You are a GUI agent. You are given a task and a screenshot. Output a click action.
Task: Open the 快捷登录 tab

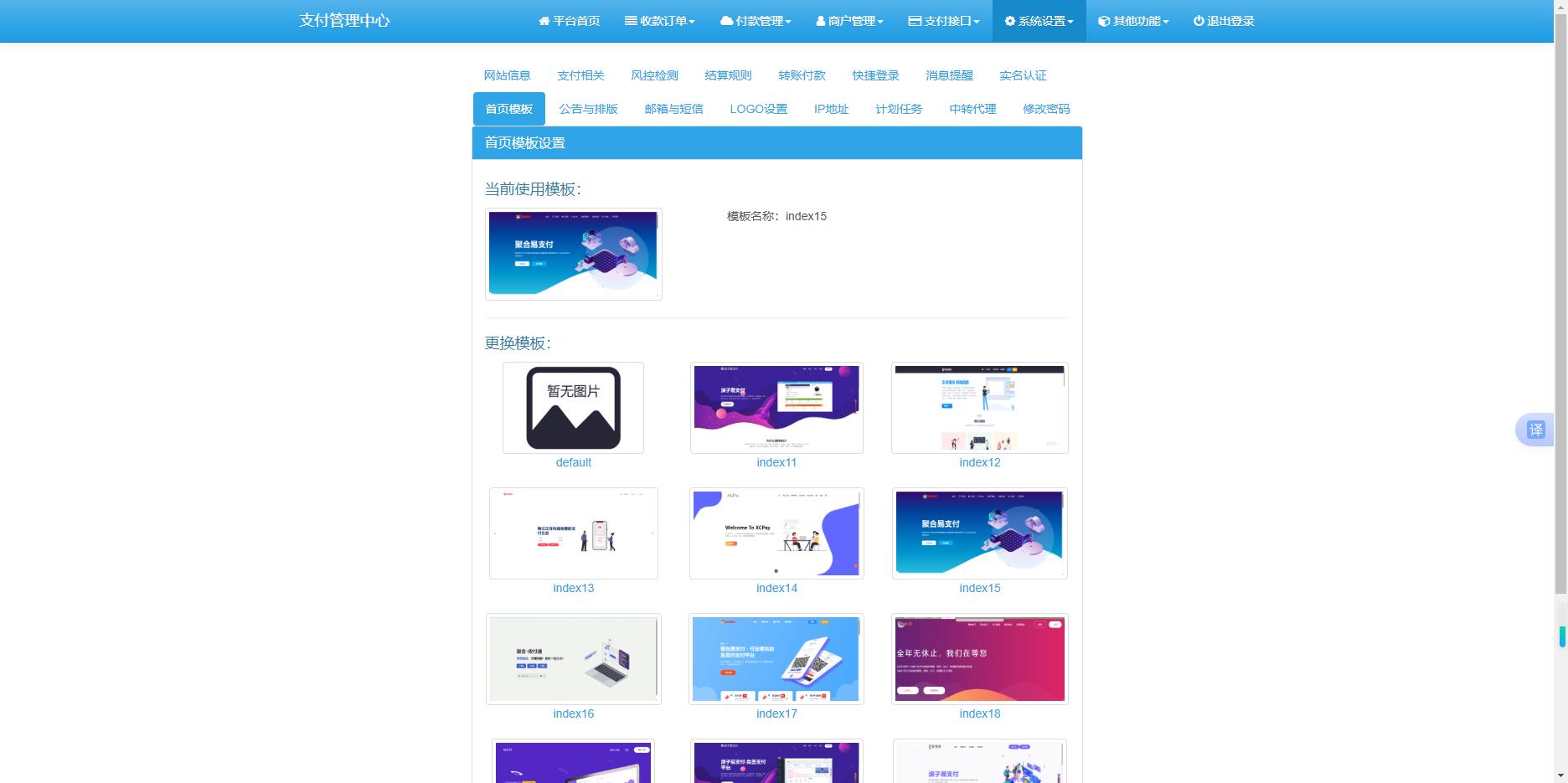pyautogui.click(x=876, y=75)
